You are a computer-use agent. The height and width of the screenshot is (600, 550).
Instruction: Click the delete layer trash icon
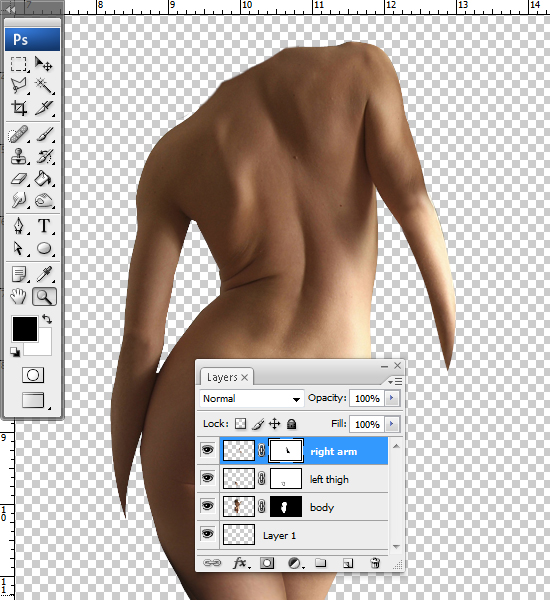pyautogui.click(x=375, y=563)
